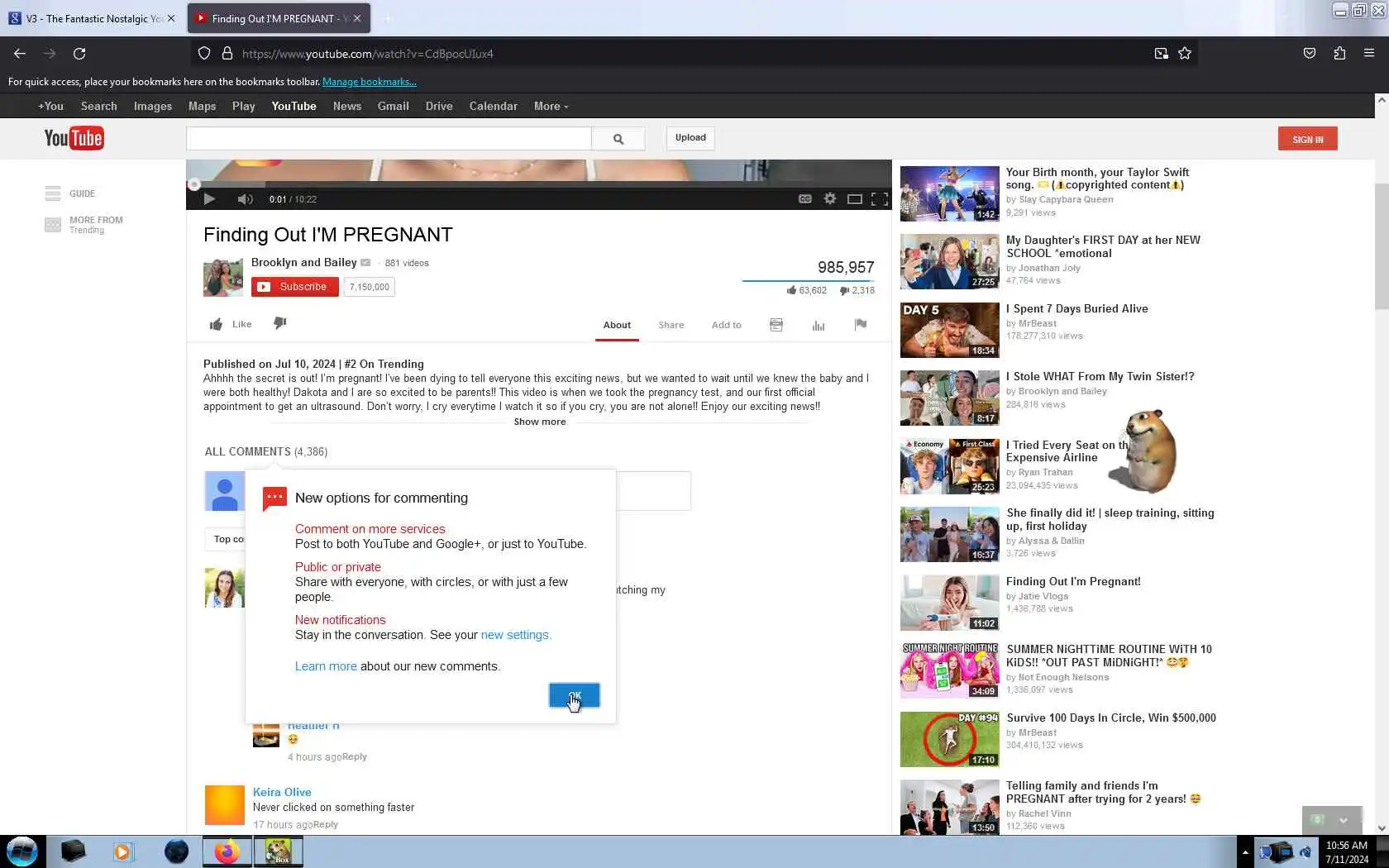
Task: Click the YouTube logo
Action: click(74, 138)
